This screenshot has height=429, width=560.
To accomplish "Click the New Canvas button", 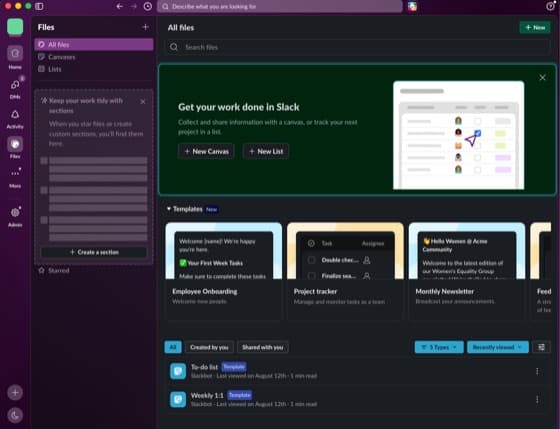I will (206, 151).
